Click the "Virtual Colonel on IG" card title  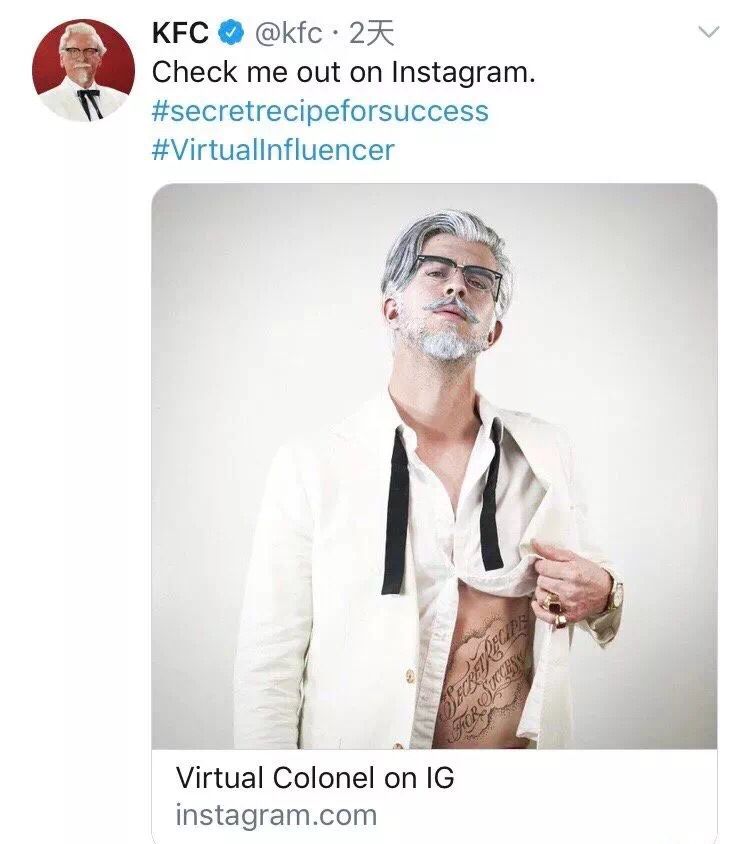tap(314, 777)
